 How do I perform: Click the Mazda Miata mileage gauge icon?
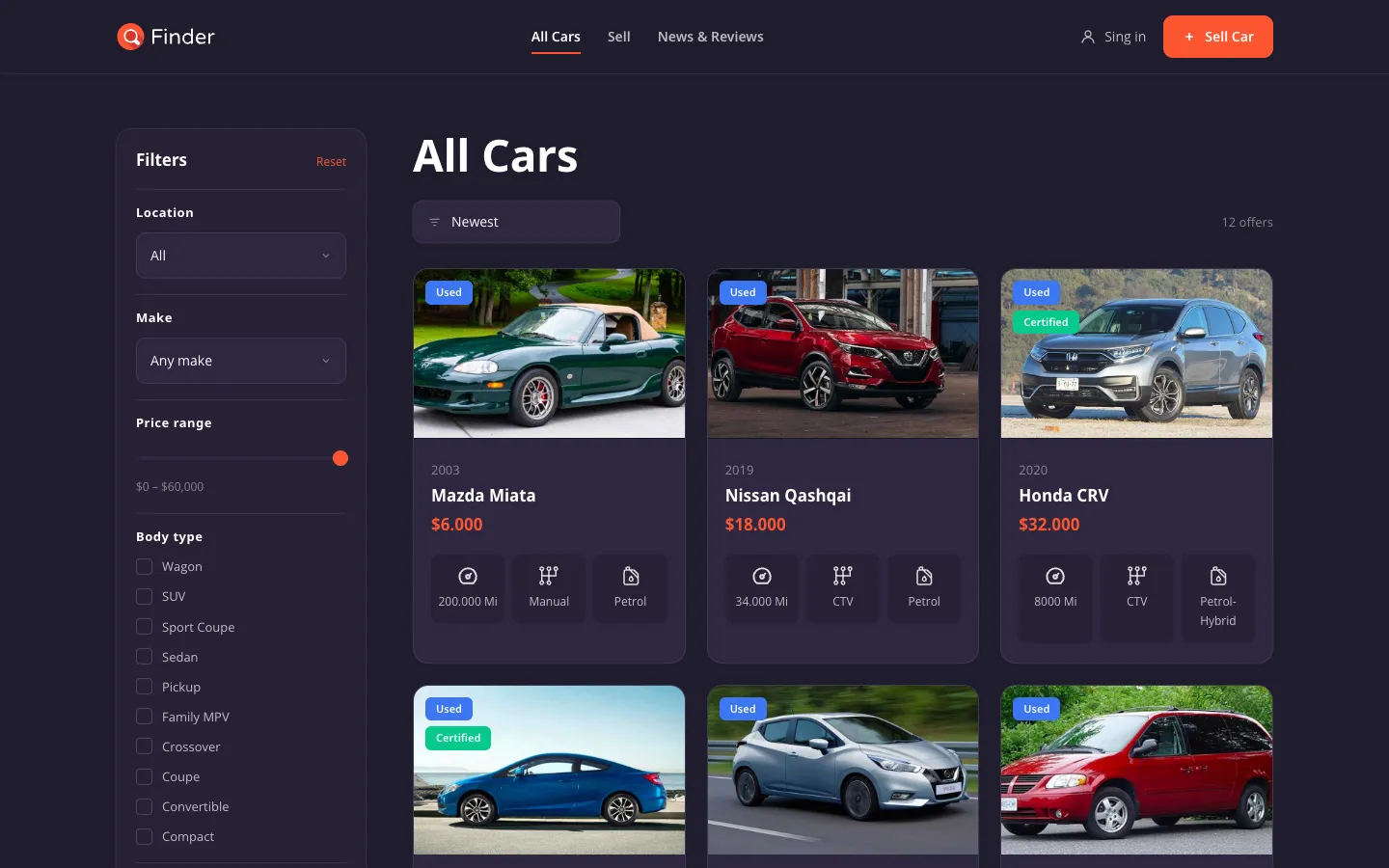click(x=468, y=576)
